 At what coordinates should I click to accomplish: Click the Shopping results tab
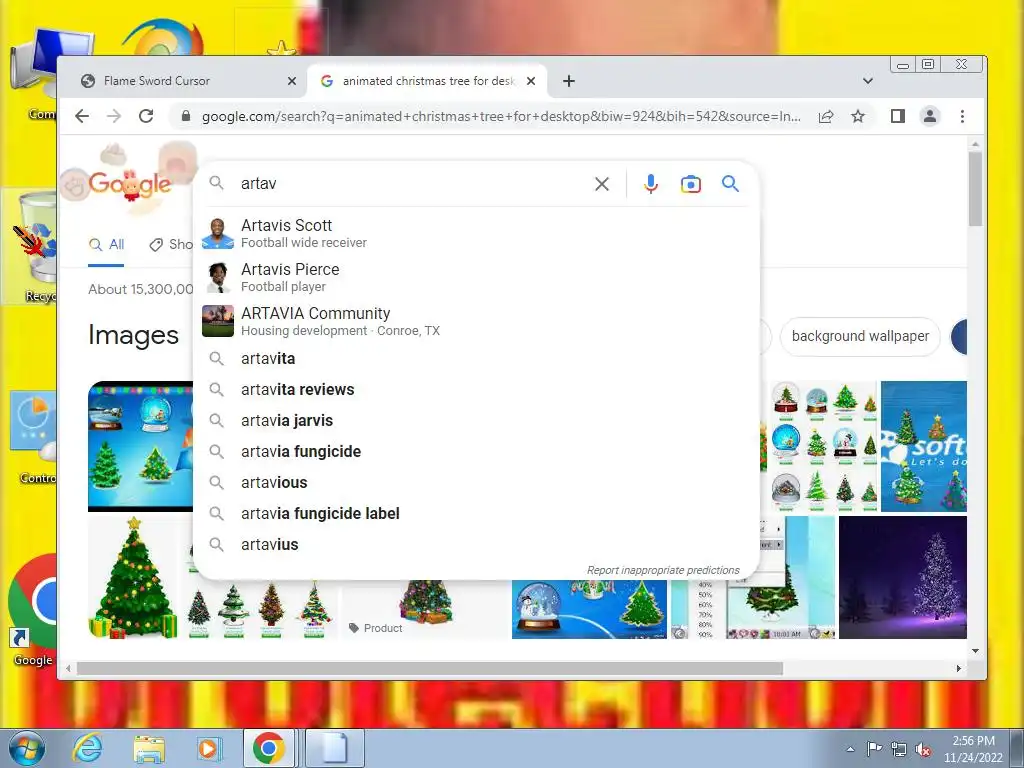click(x=172, y=245)
